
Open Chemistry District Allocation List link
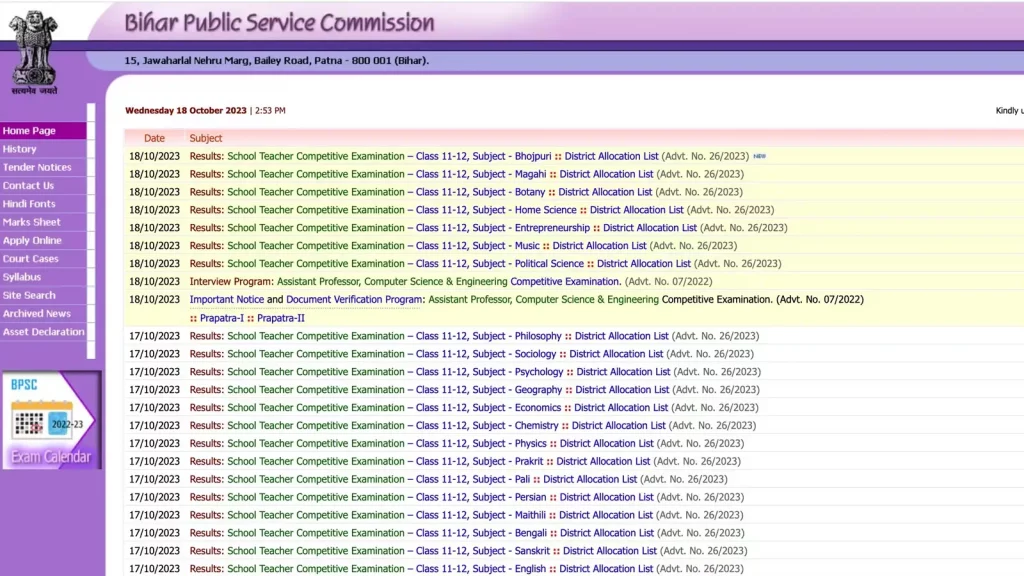coord(618,425)
